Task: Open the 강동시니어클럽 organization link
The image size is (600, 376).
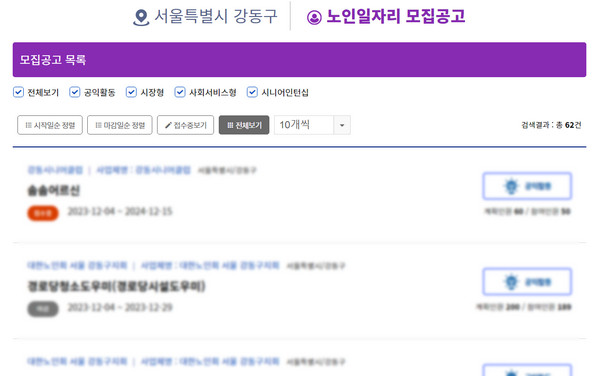Action: (55, 170)
